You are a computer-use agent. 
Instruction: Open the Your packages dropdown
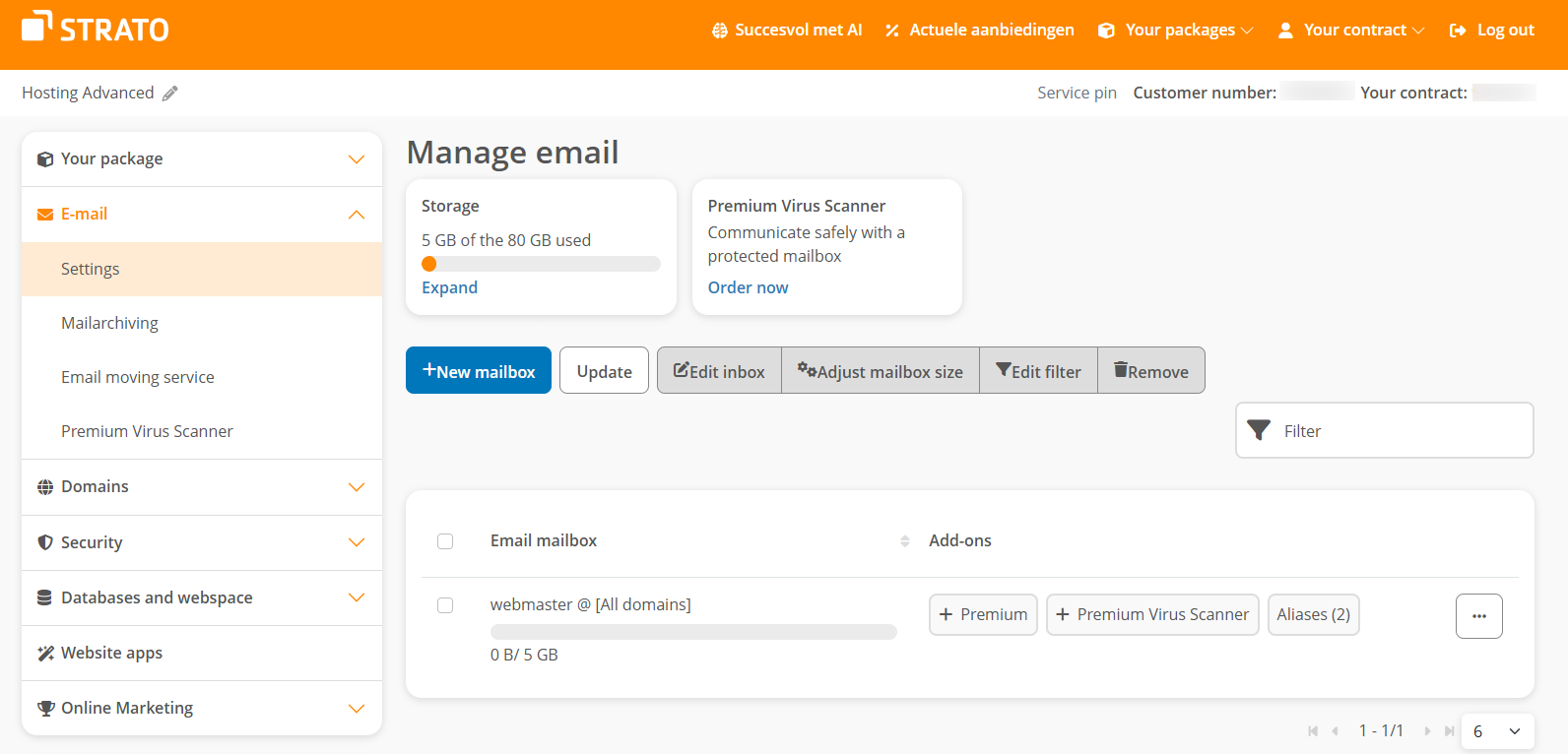(x=1176, y=31)
